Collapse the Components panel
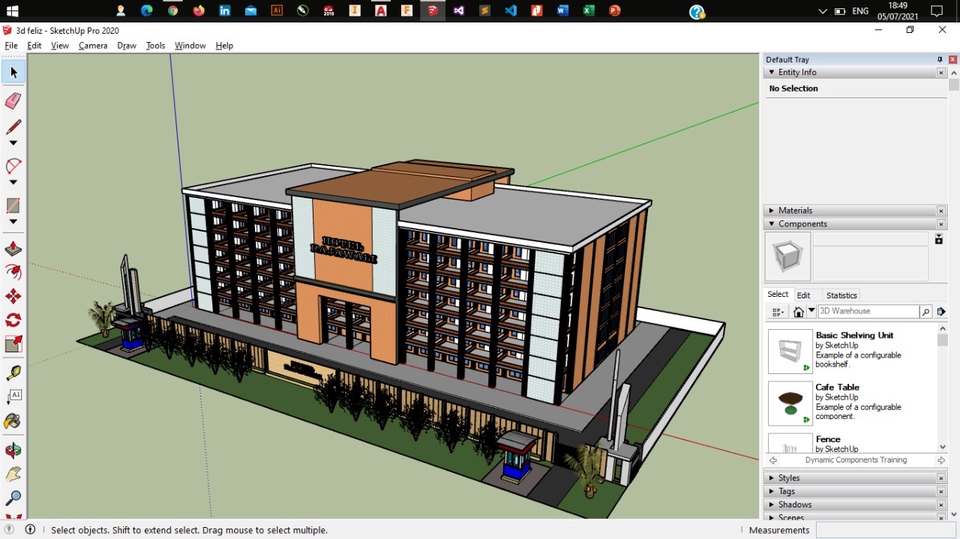The image size is (960, 539). coord(771,224)
